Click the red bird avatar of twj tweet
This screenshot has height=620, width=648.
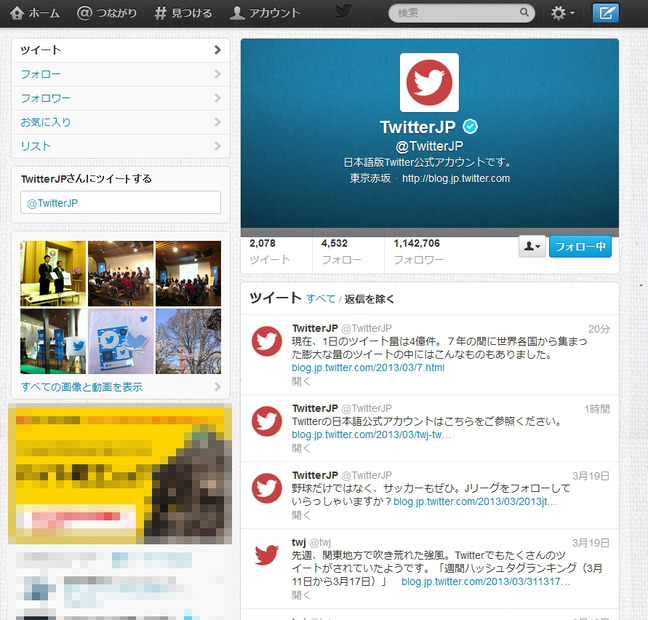(267, 555)
